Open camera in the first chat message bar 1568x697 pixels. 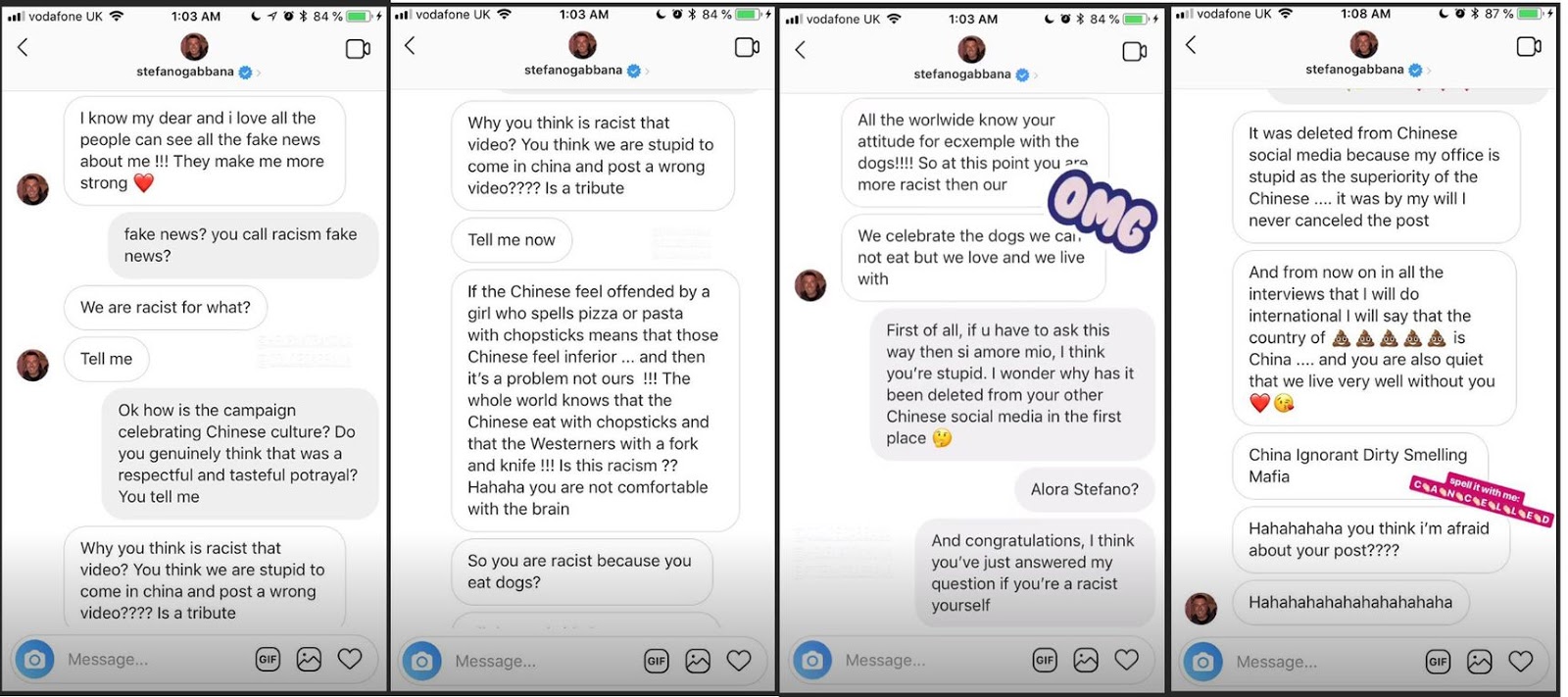pos(34,660)
